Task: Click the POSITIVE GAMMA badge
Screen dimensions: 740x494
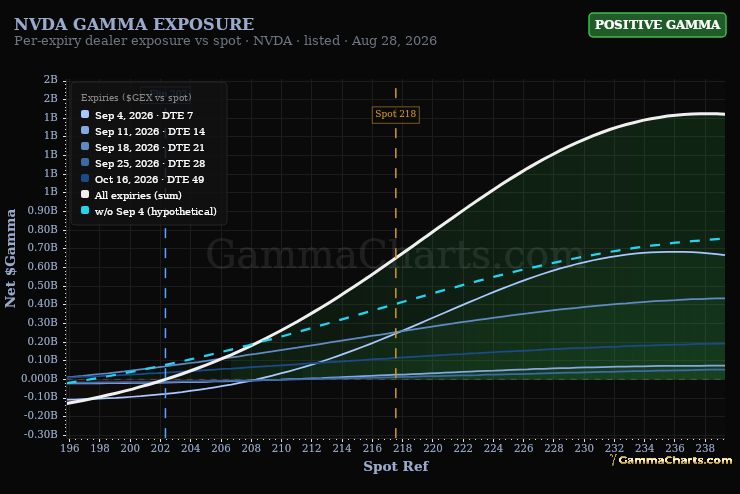Action: point(657,25)
